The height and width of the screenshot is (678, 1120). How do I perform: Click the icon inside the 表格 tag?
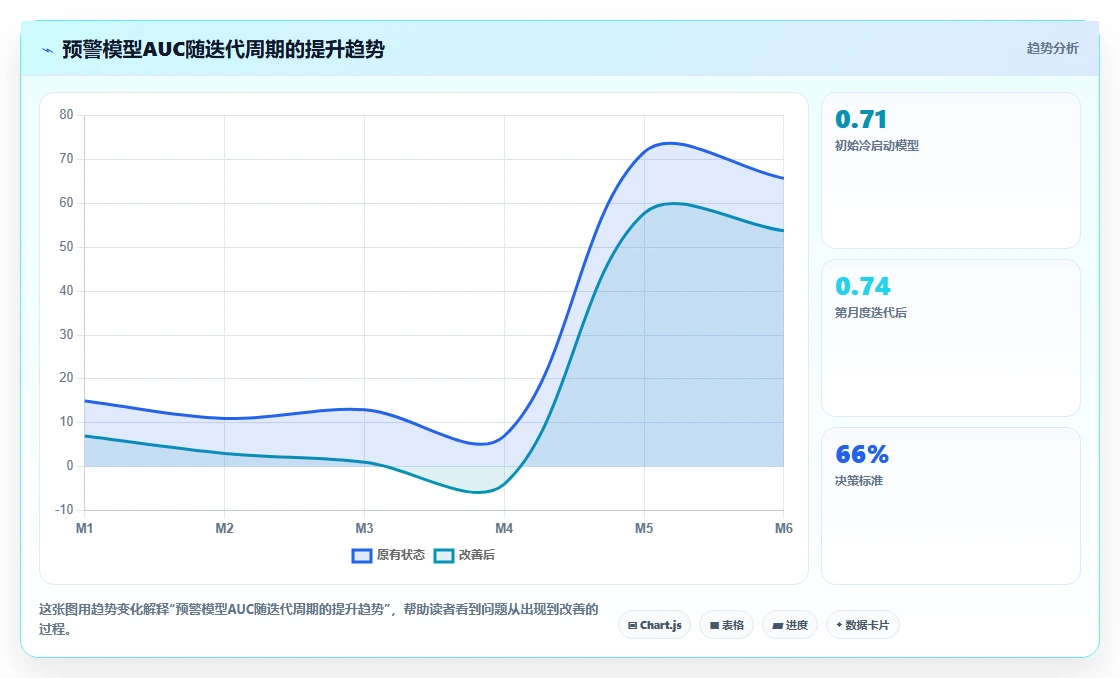tap(714, 626)
